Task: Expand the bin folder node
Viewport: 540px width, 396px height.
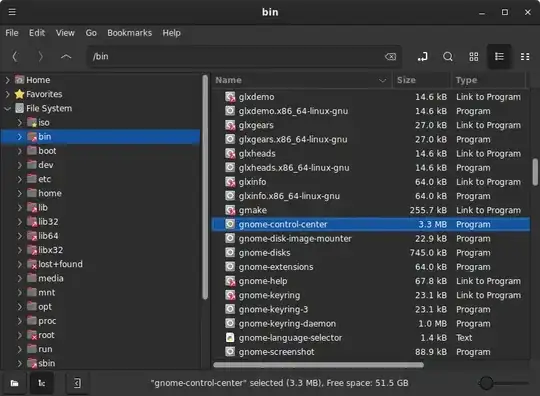Action: [x=20, y=137]
